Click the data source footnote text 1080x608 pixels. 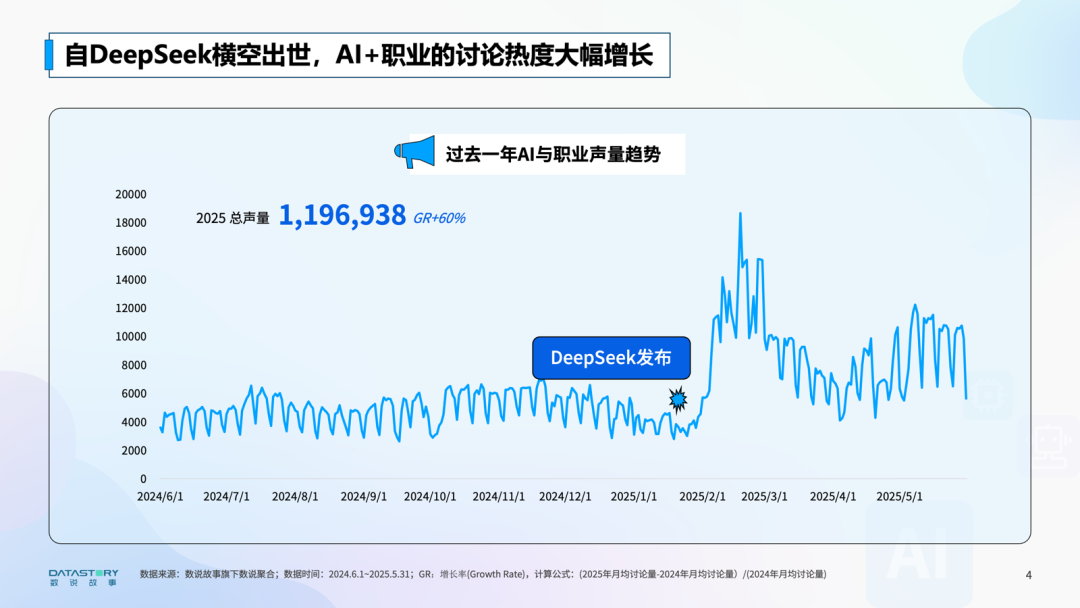(x=483, y=574)
